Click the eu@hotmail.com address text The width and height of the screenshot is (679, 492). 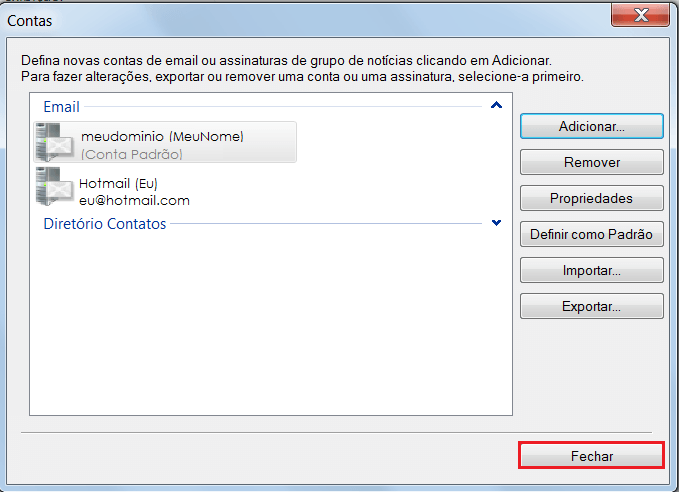(134, 200)
